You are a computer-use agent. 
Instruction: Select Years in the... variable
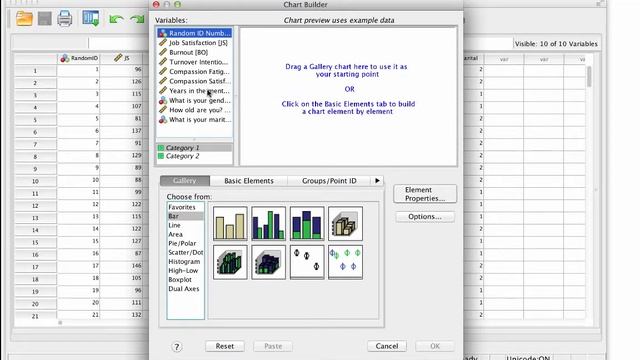point(195,91)
